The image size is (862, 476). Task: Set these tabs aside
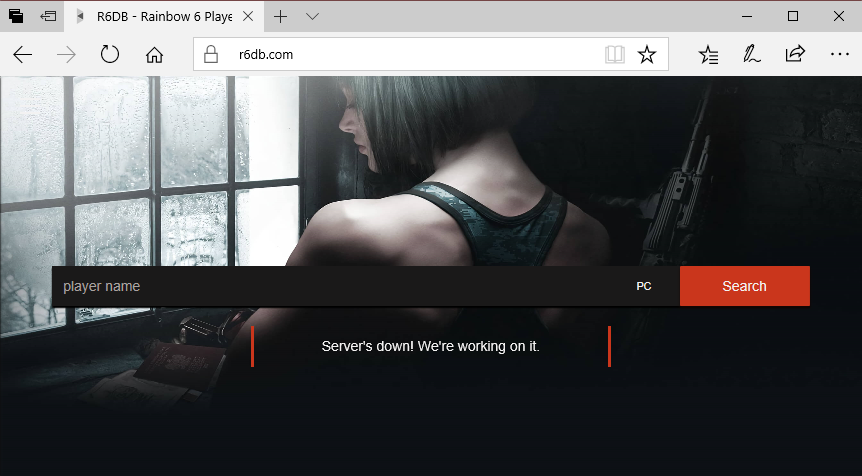pos(48,16)
